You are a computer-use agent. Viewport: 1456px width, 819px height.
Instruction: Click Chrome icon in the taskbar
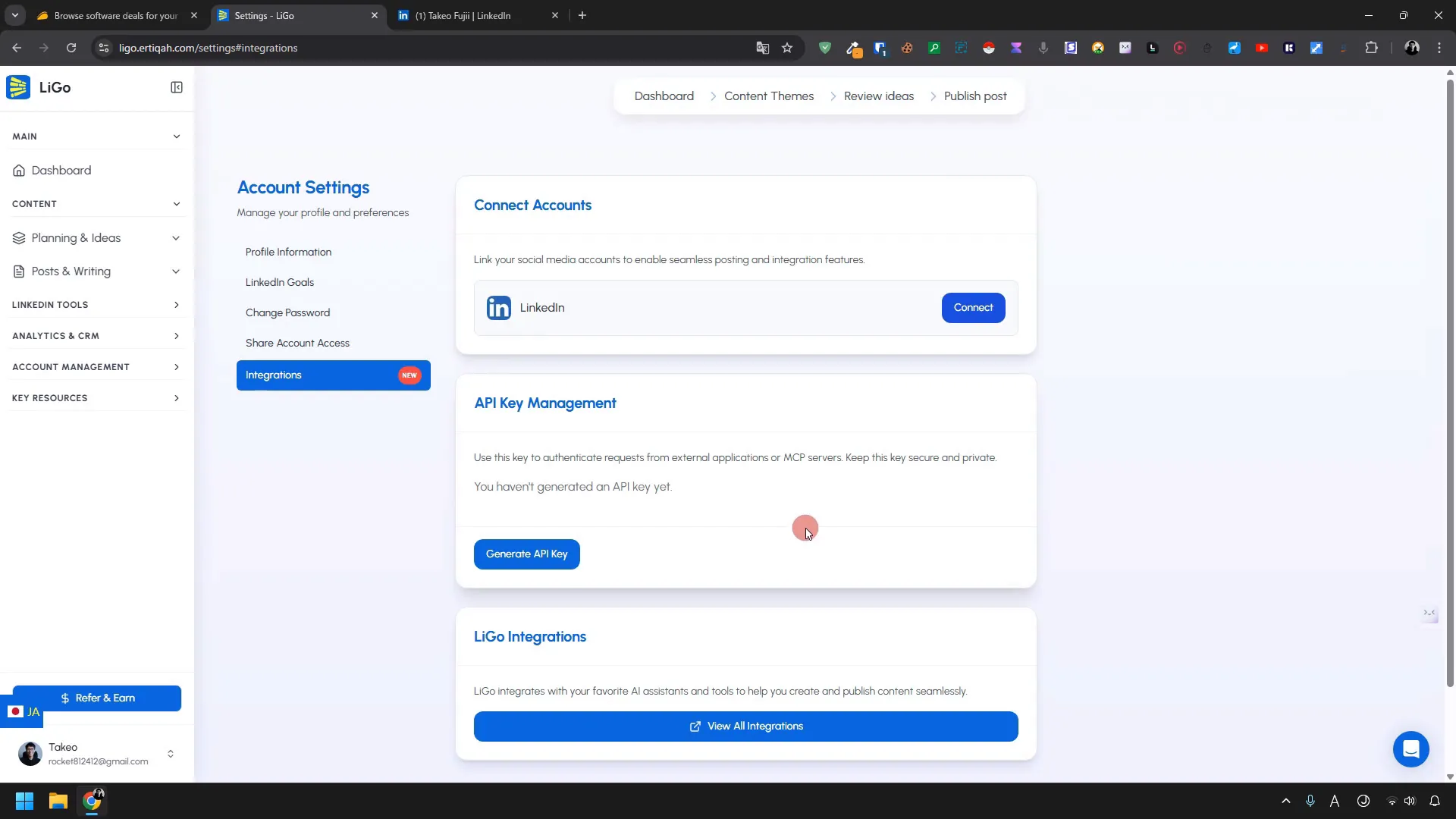click(93, 801)
